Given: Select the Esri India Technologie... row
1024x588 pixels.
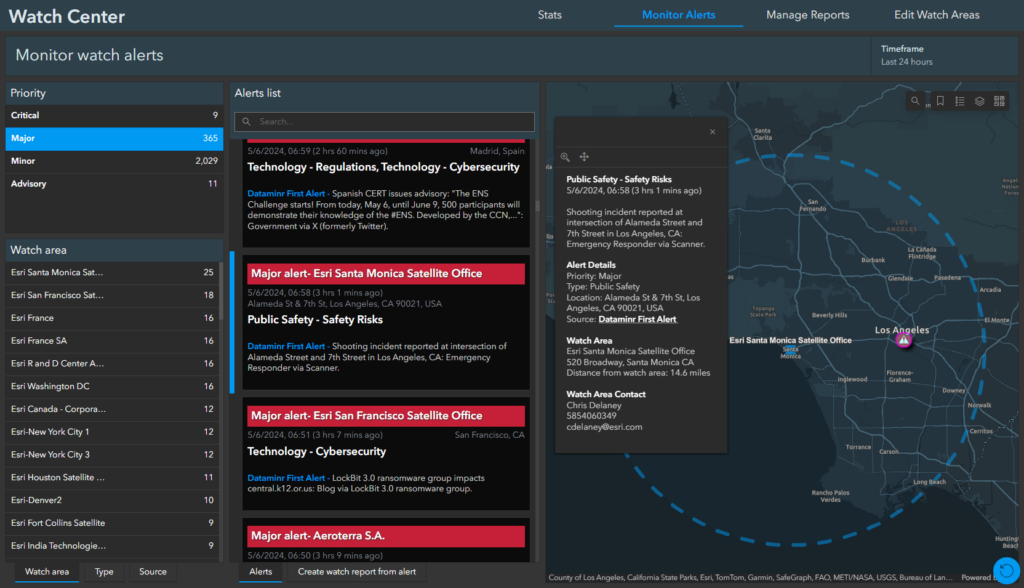Looking at the screenshot, I should pyautogui.click(x=112, y=546).
